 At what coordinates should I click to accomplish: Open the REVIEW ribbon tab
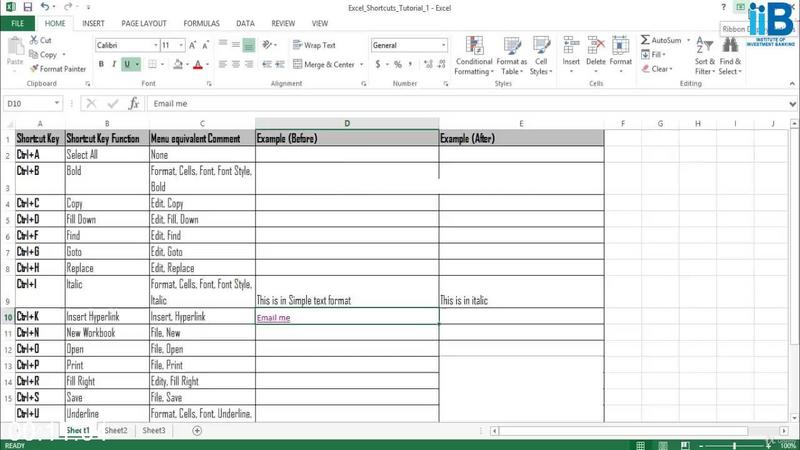(x=283, y=23)
